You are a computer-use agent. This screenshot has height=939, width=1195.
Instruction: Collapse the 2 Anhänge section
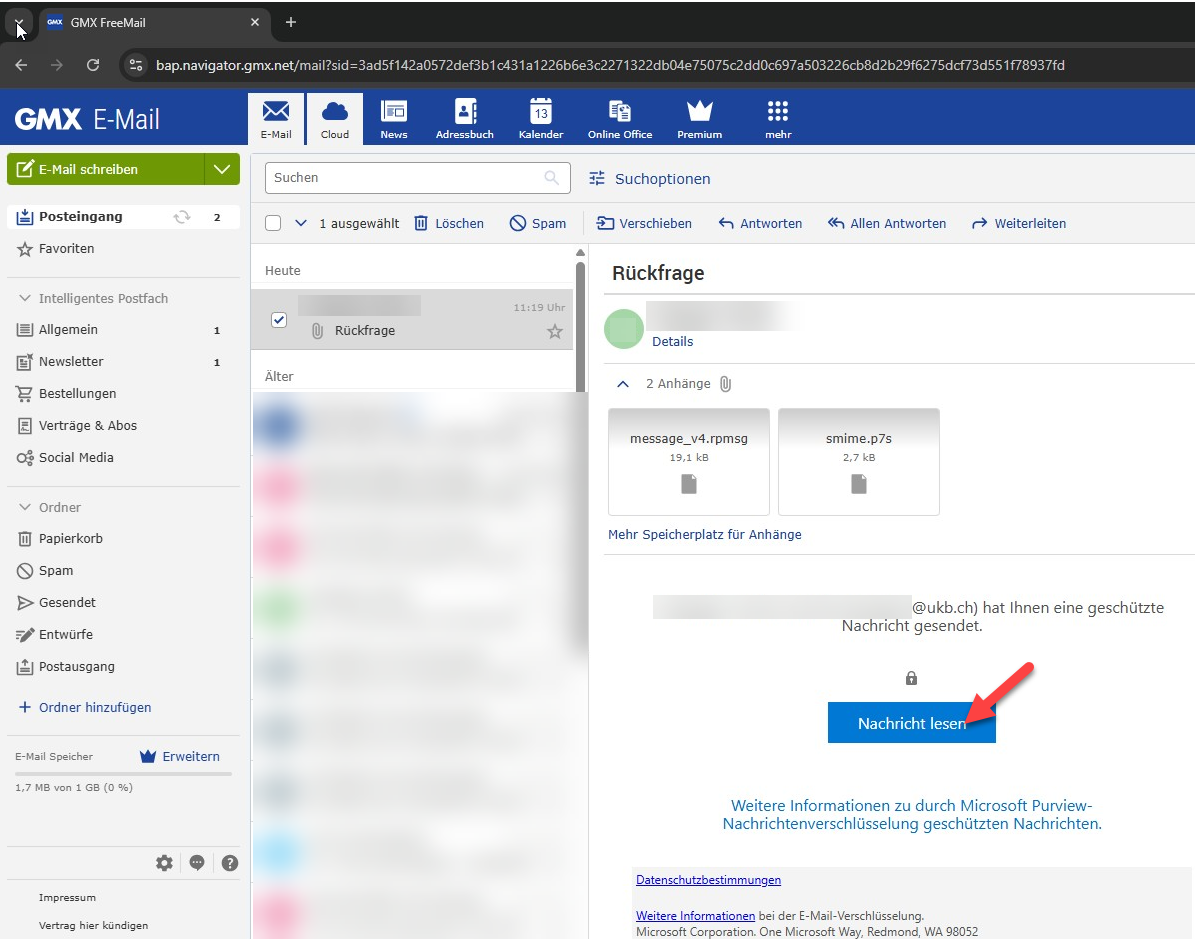pyautogui.click(x=623, y=384)
